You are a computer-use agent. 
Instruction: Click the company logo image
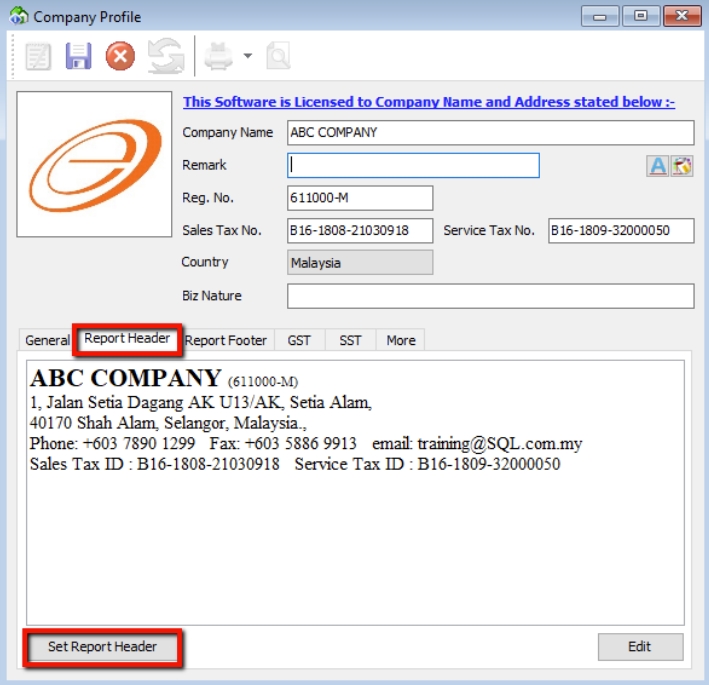click(x=94, y=164)
